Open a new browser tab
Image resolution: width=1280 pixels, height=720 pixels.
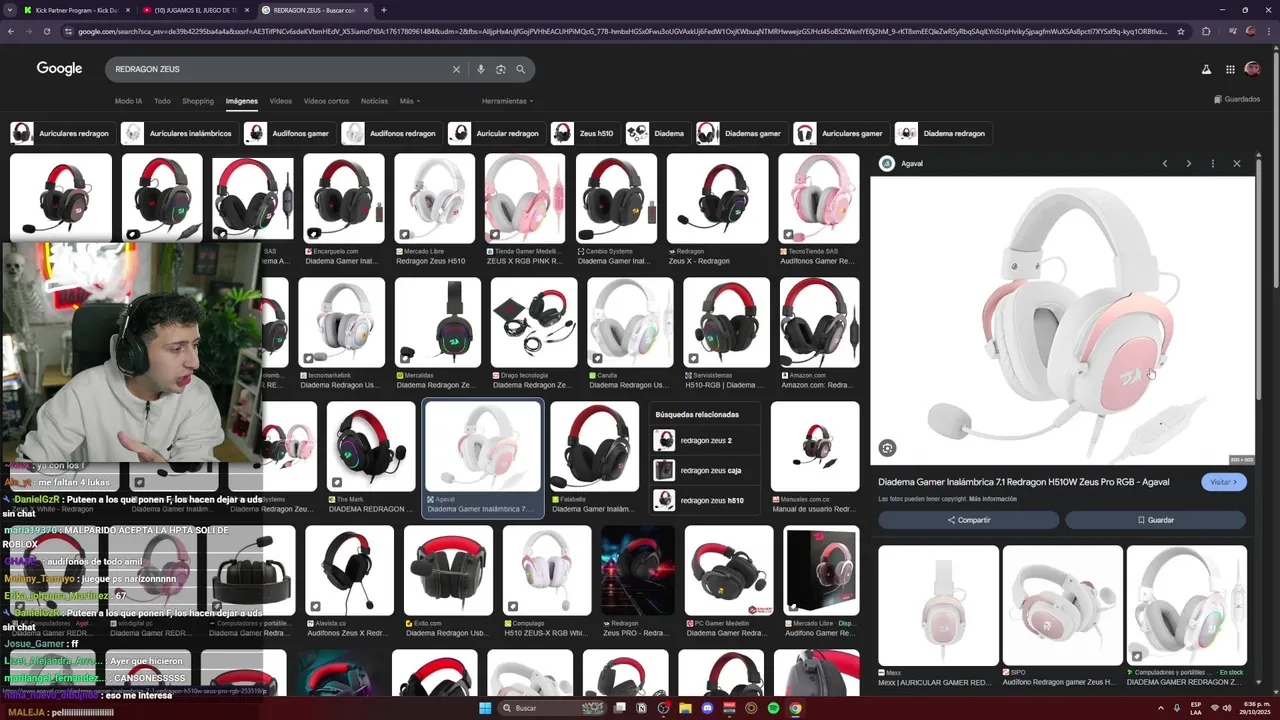pos(384,10)
